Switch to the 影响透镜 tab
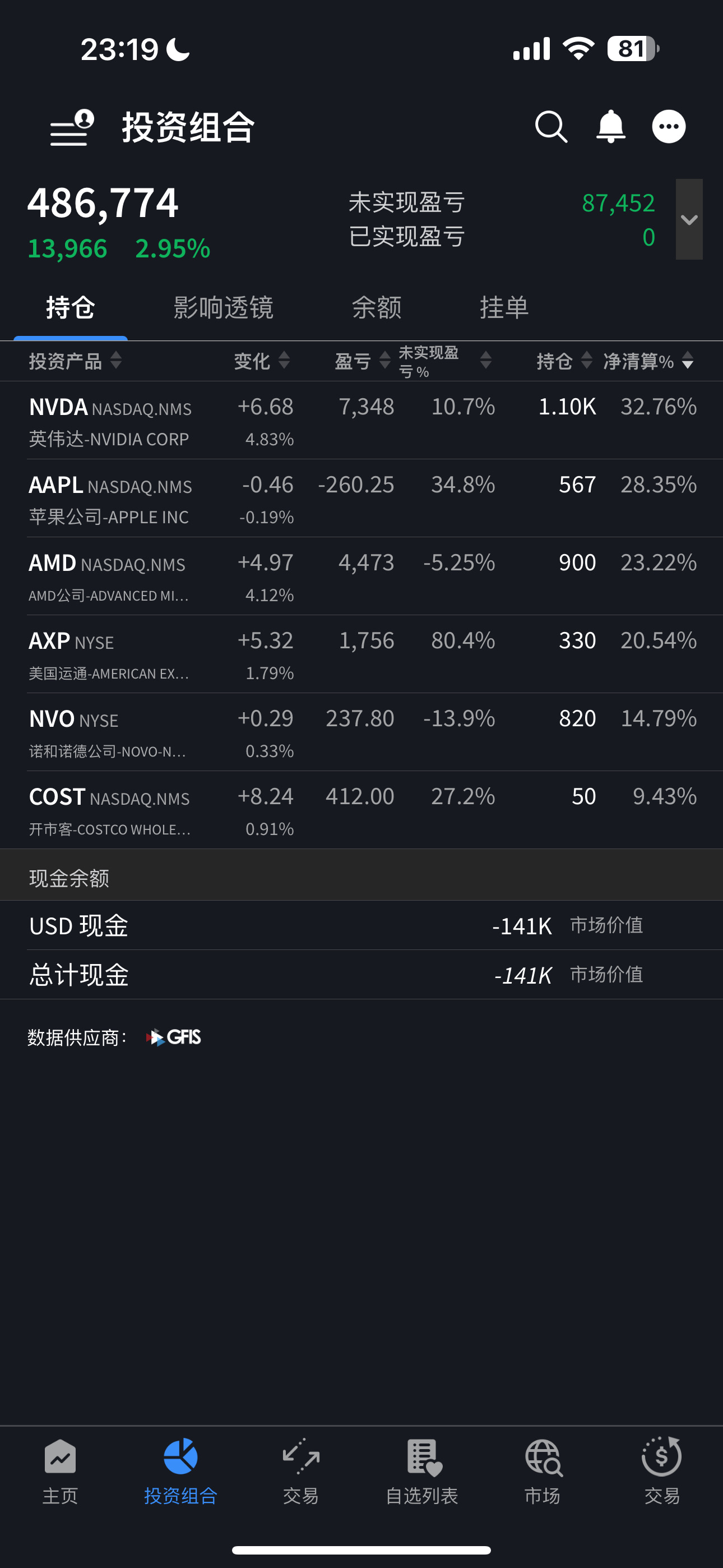The width and height of the screenshot is (723, 1568). (x=224, y=307)
